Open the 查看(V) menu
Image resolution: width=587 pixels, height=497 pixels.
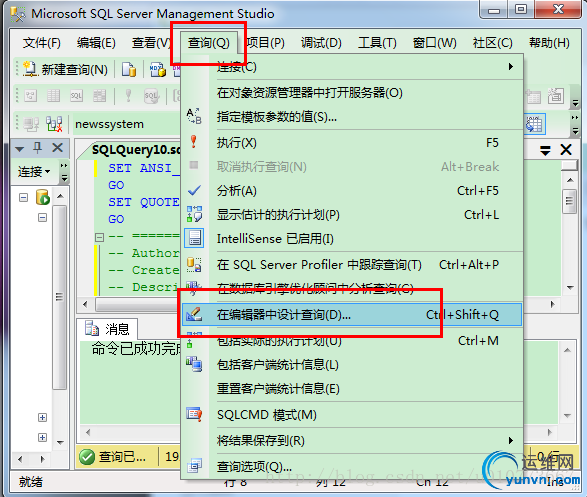(151, 43)
